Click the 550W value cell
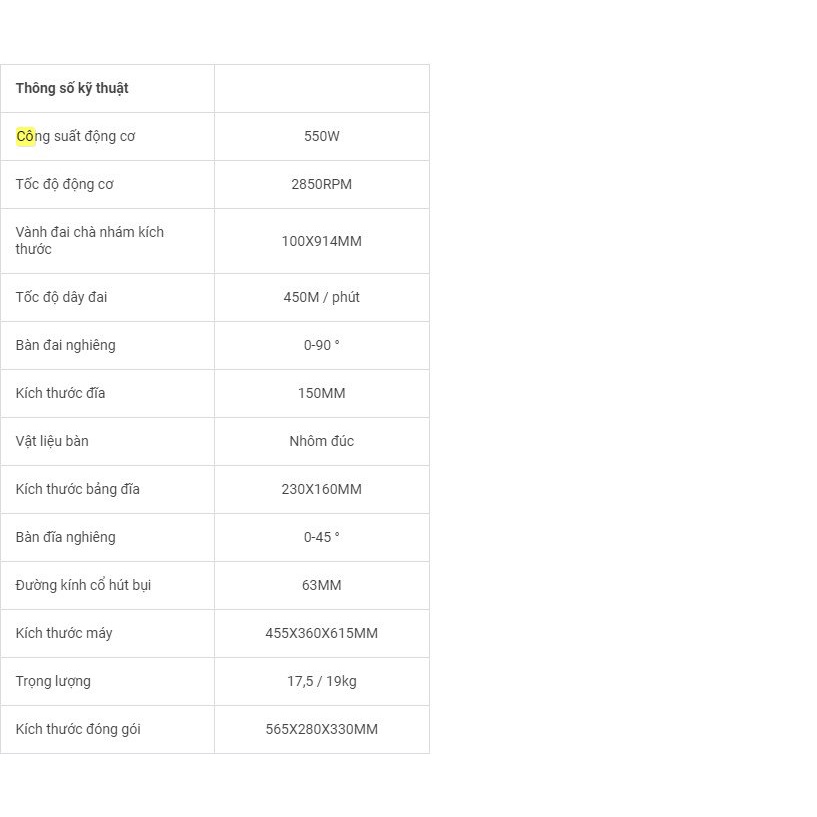The height and width of the screenshot is (817, 817). point(321,136)
